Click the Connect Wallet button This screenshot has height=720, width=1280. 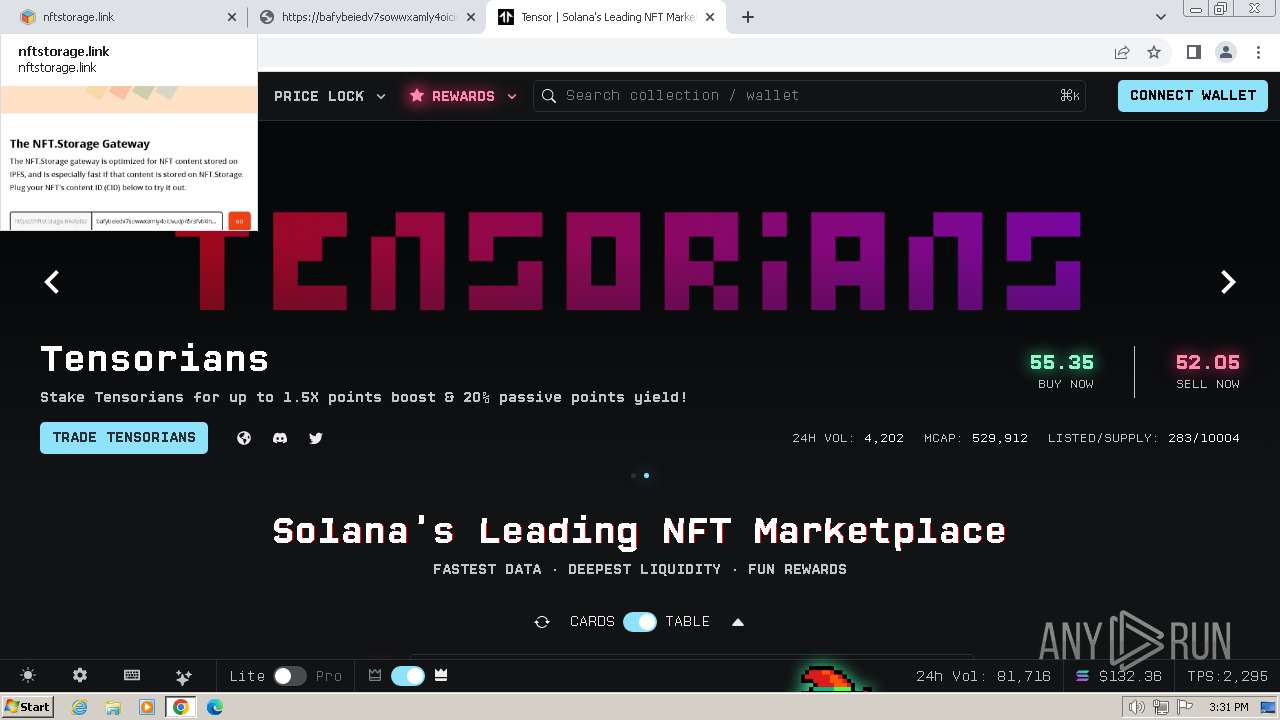pyautogui.click(x=1193, y=96)
